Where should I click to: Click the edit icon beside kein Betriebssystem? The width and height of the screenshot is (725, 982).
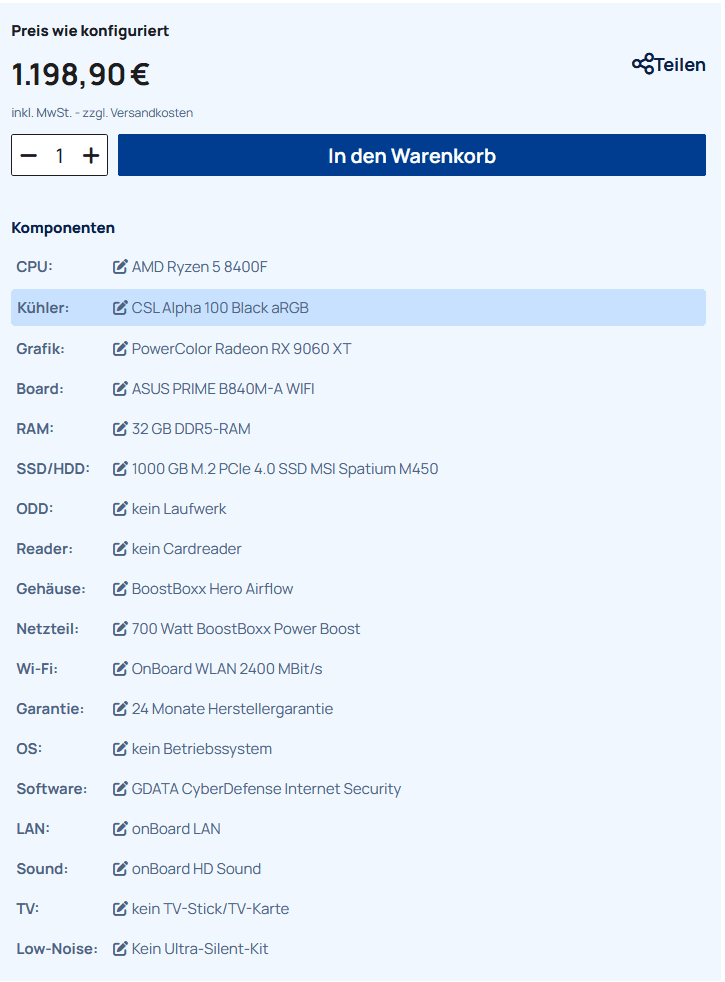[x=120, y=748]
